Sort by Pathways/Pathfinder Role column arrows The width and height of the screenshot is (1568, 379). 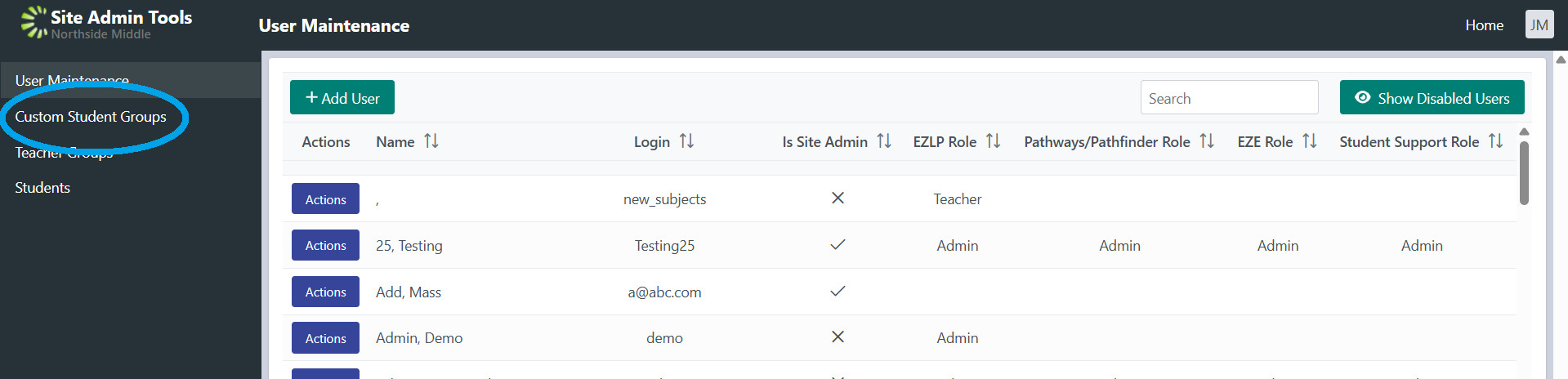coord(1207,141)
